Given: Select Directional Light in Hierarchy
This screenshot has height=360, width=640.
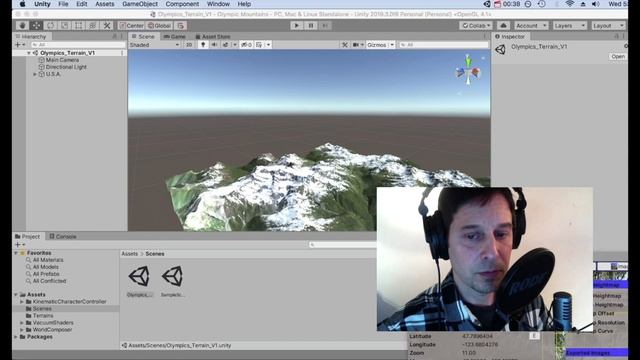Looking at the screenshot, I should click(66, 67).
